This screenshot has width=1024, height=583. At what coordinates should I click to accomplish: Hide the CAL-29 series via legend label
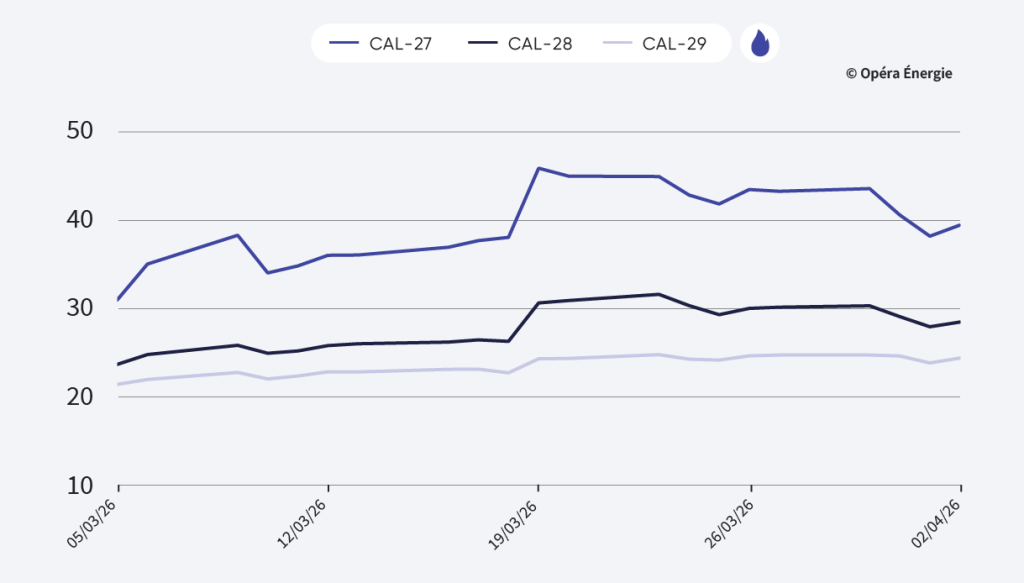point(674,44)
